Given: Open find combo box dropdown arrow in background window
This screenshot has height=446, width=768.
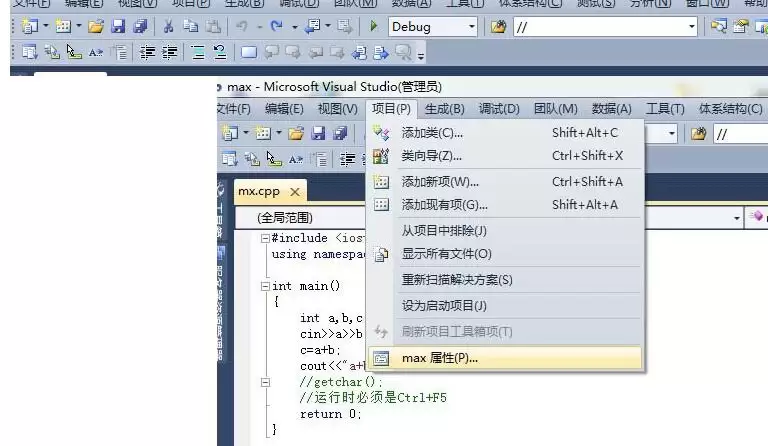Looking at the screenshot, I should tap(692, 26).
